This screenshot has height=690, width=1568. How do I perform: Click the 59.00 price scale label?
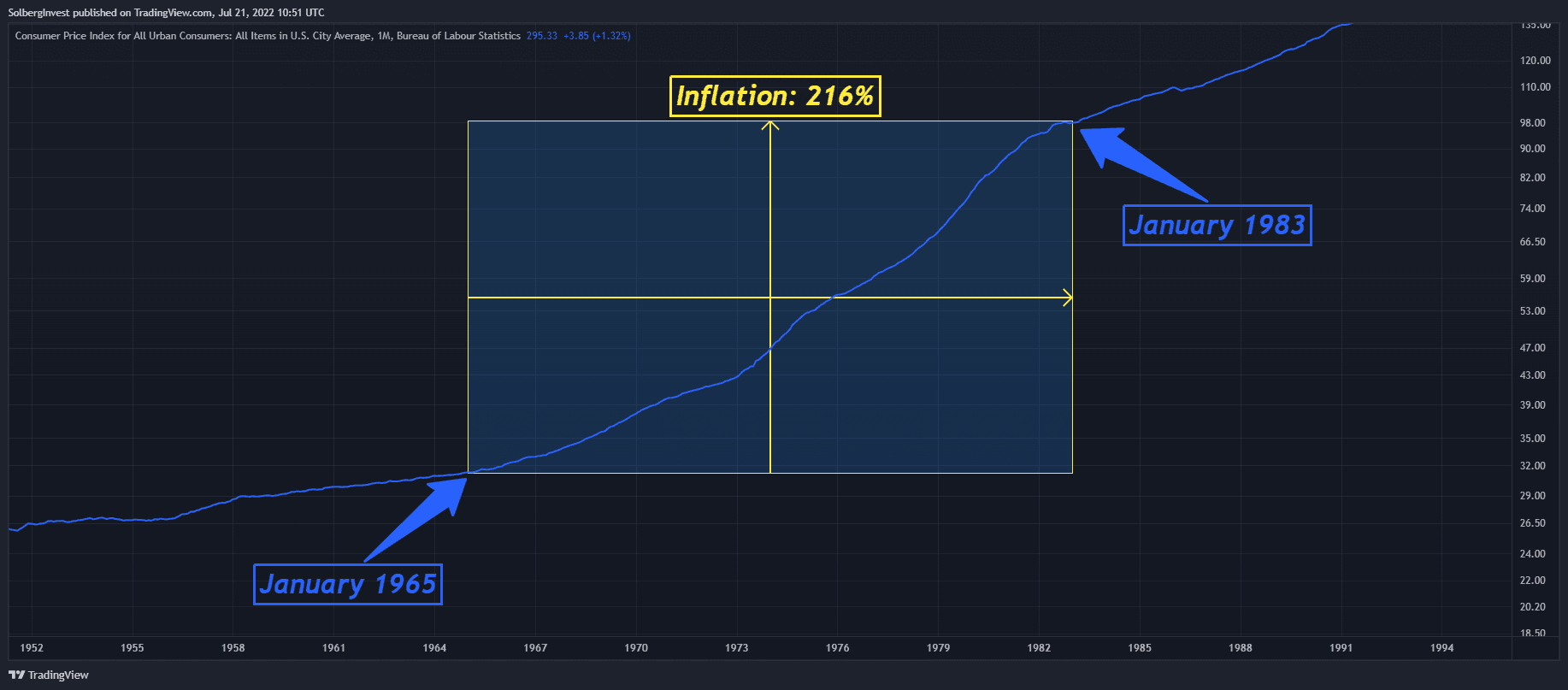1533,279
